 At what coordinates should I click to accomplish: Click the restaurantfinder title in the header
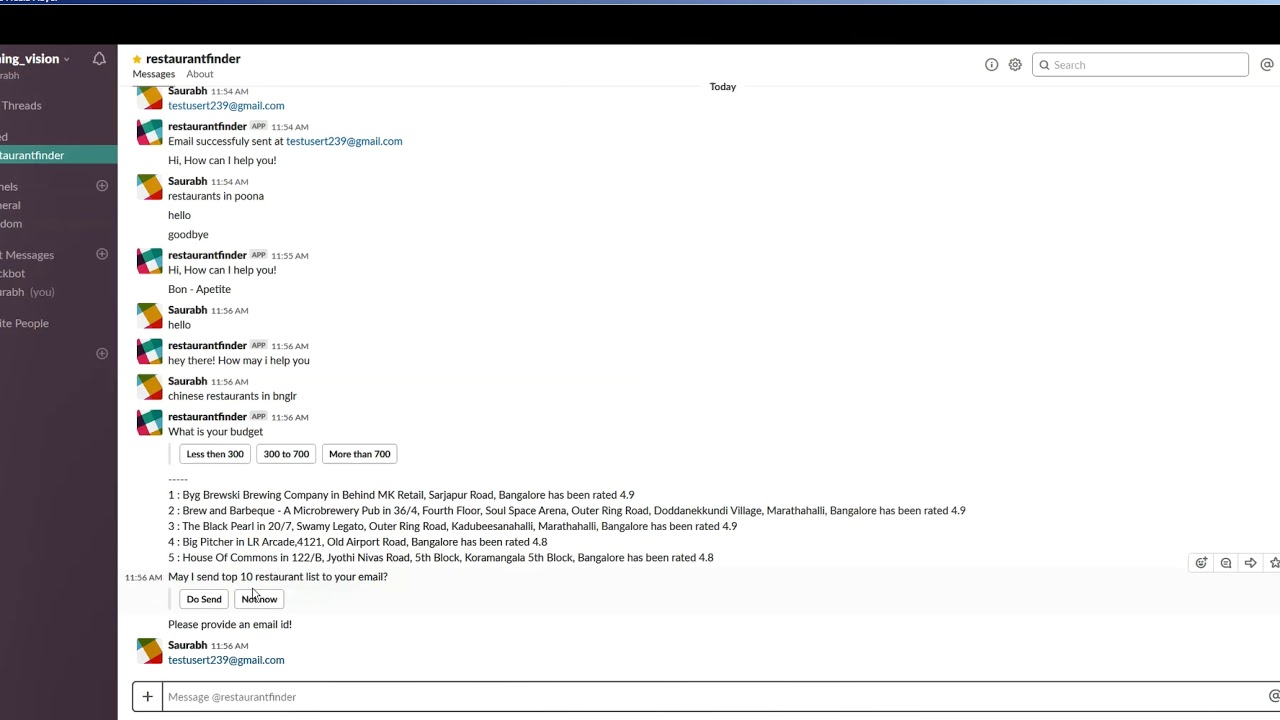[193, 59]
